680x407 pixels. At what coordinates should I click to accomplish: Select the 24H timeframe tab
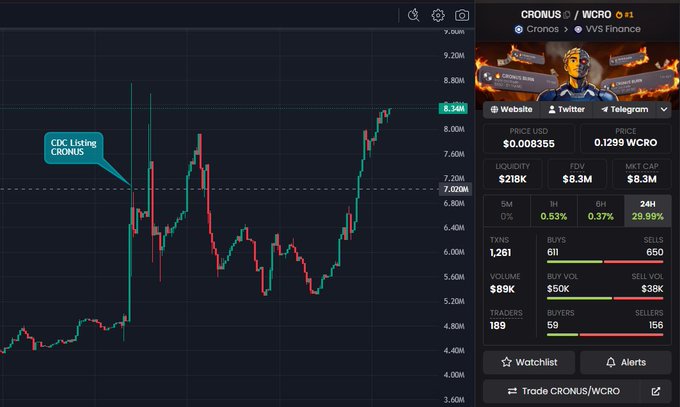pyautogui.click(x=647, y=210)
